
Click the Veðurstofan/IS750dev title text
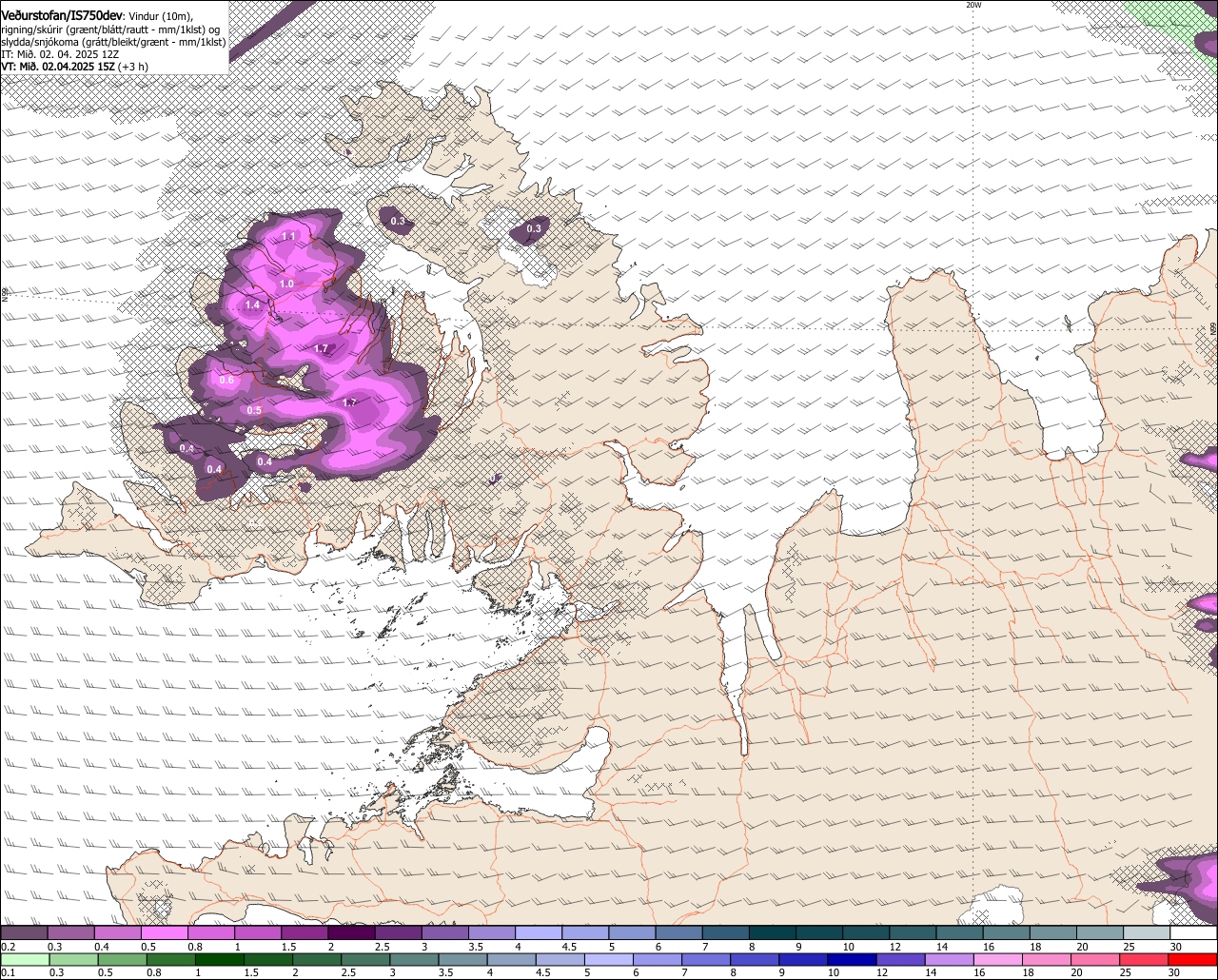pos(62,16)
